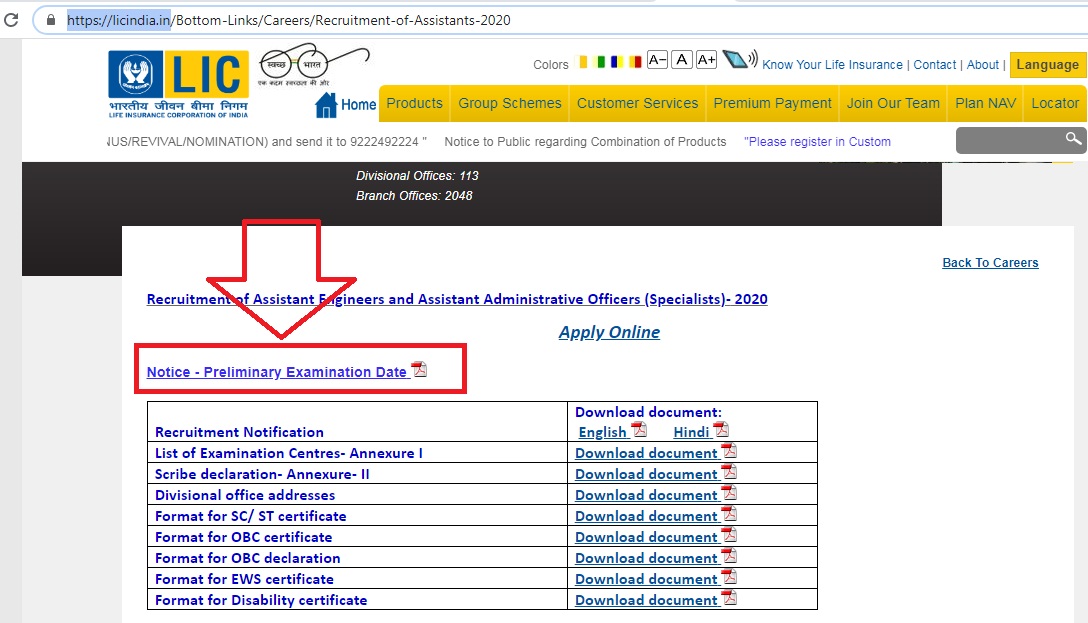The image size is (1088, 623).
Task: Click PDF icon in OBC certificate row
Action: pos(729,535)
